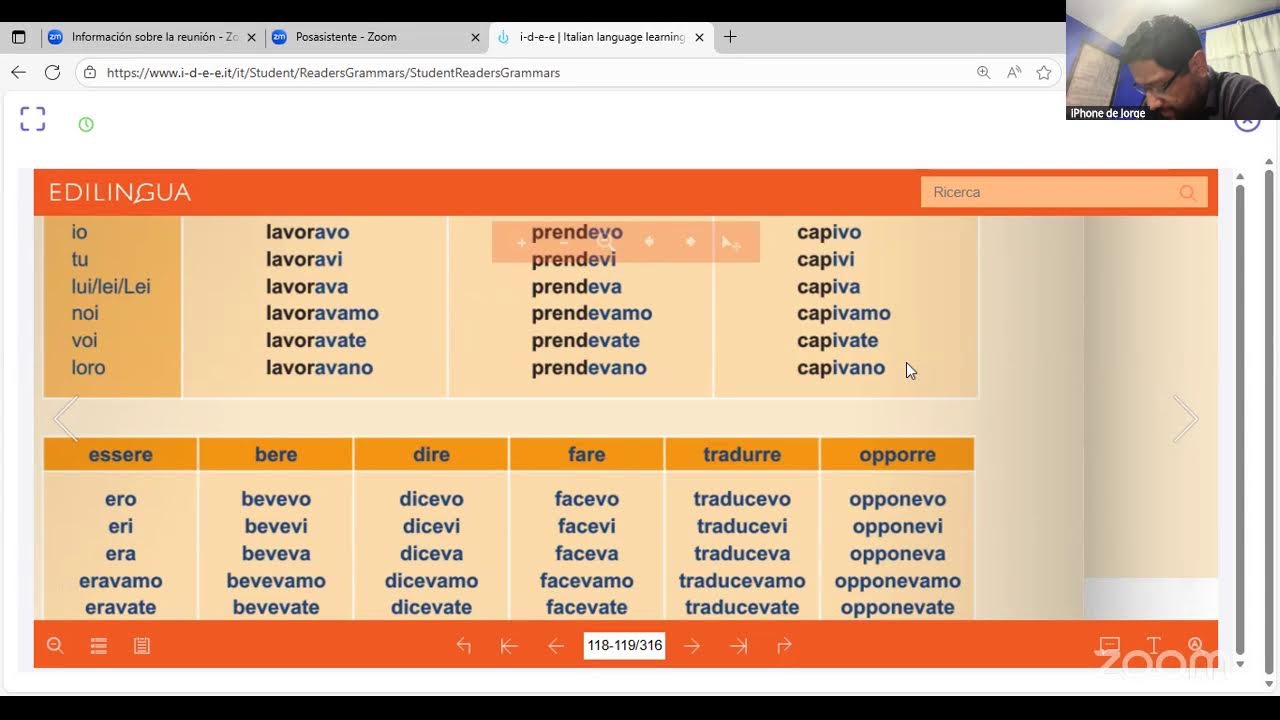Image resolution: width=1280 pixels, height=720 pixels.
Task: Jump to the first page of the book
Action: click(509, 646)
